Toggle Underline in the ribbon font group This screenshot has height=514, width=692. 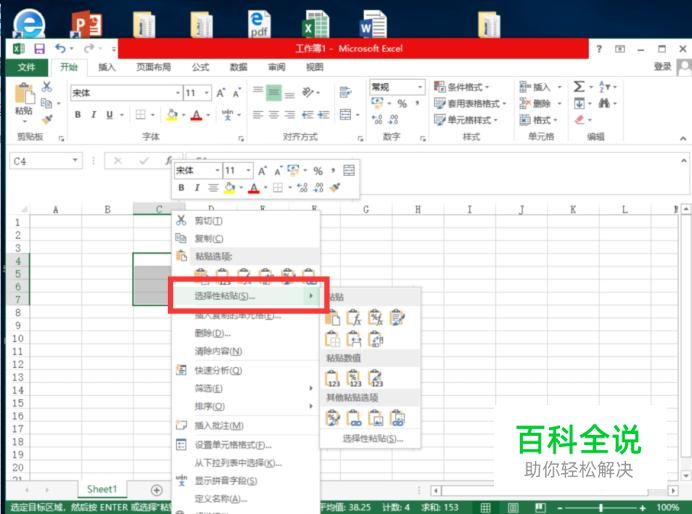point(109,115)
